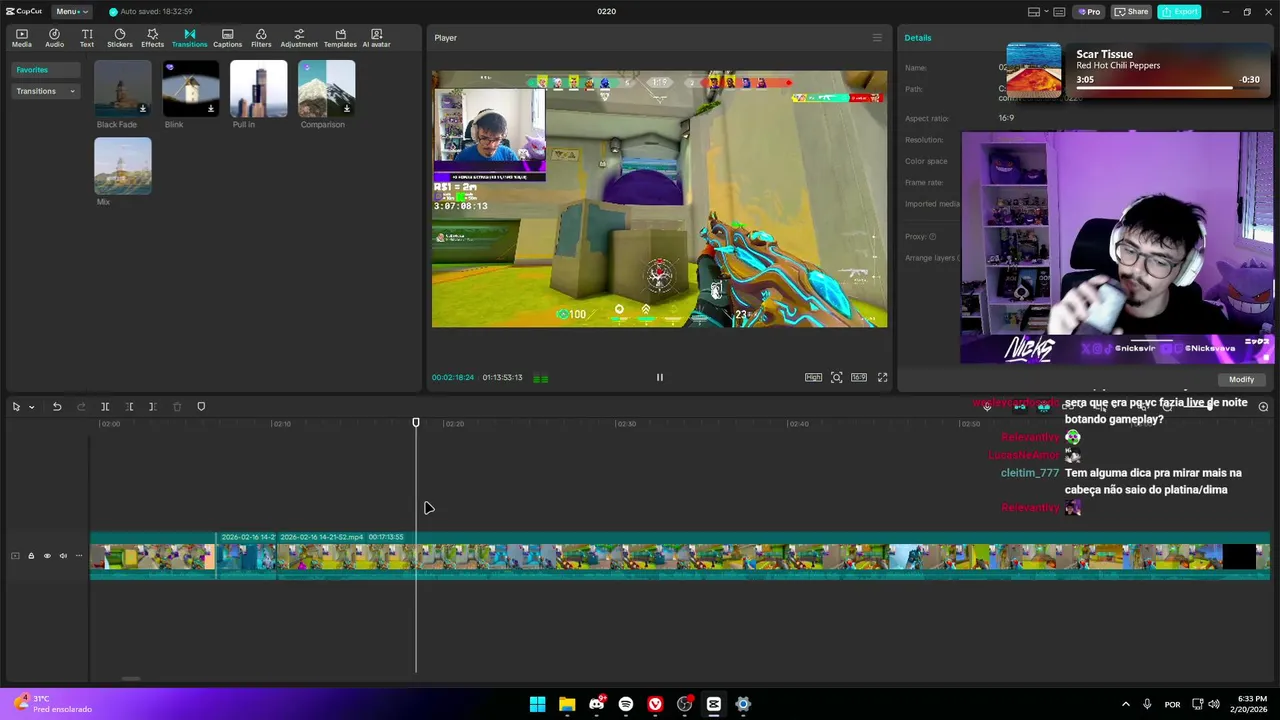
Task: Lock the main video track
Action: coord(31,556)
